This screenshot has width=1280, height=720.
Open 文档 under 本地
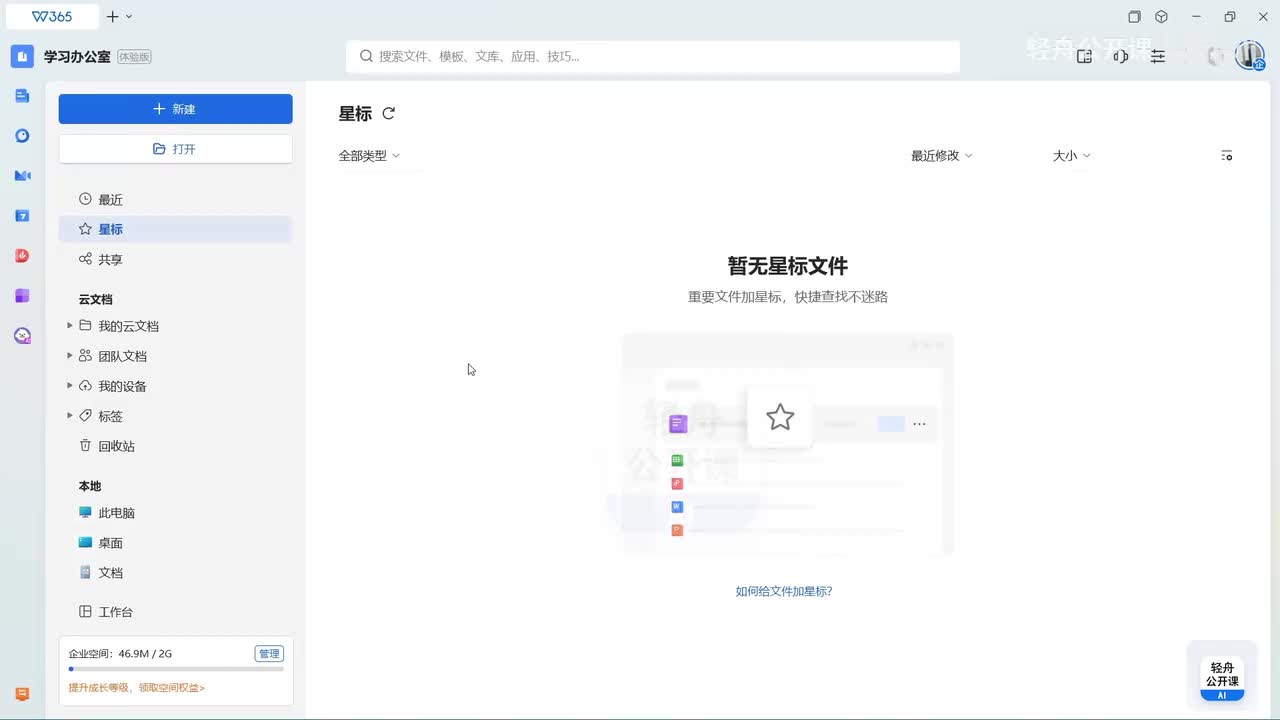(x=175, y=573)
